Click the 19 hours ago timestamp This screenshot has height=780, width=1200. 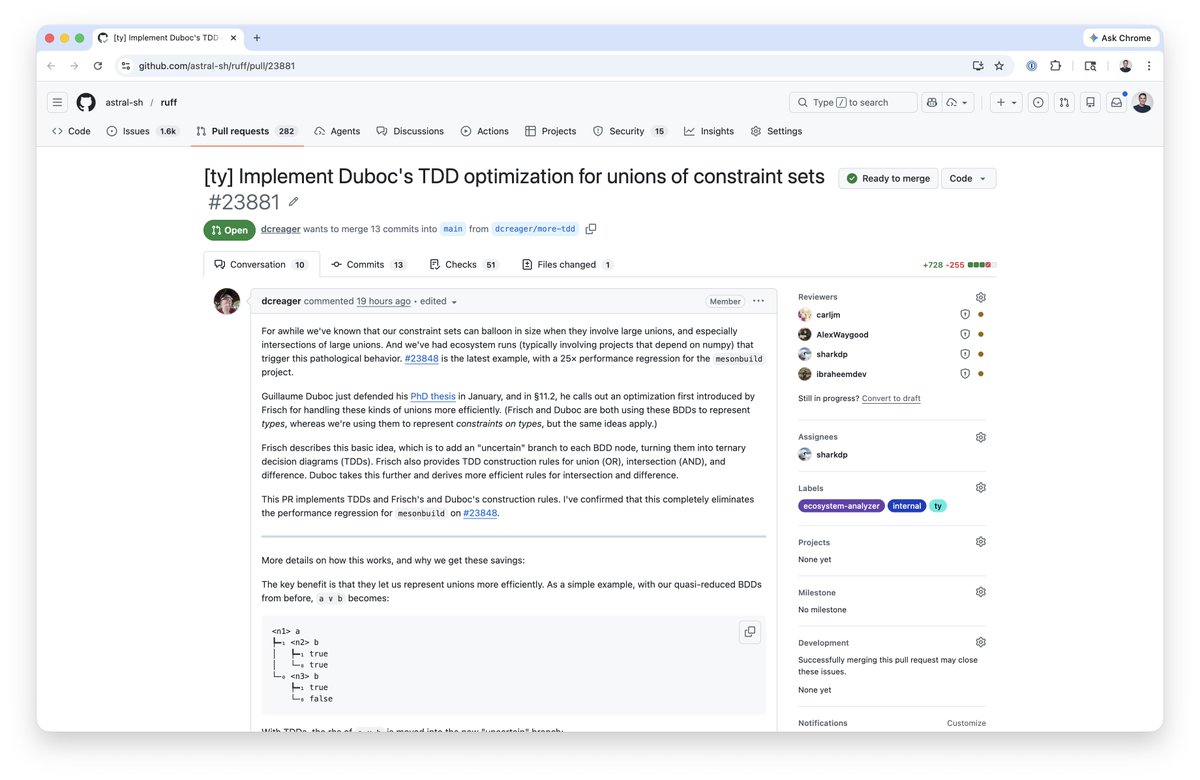(384, 301)
